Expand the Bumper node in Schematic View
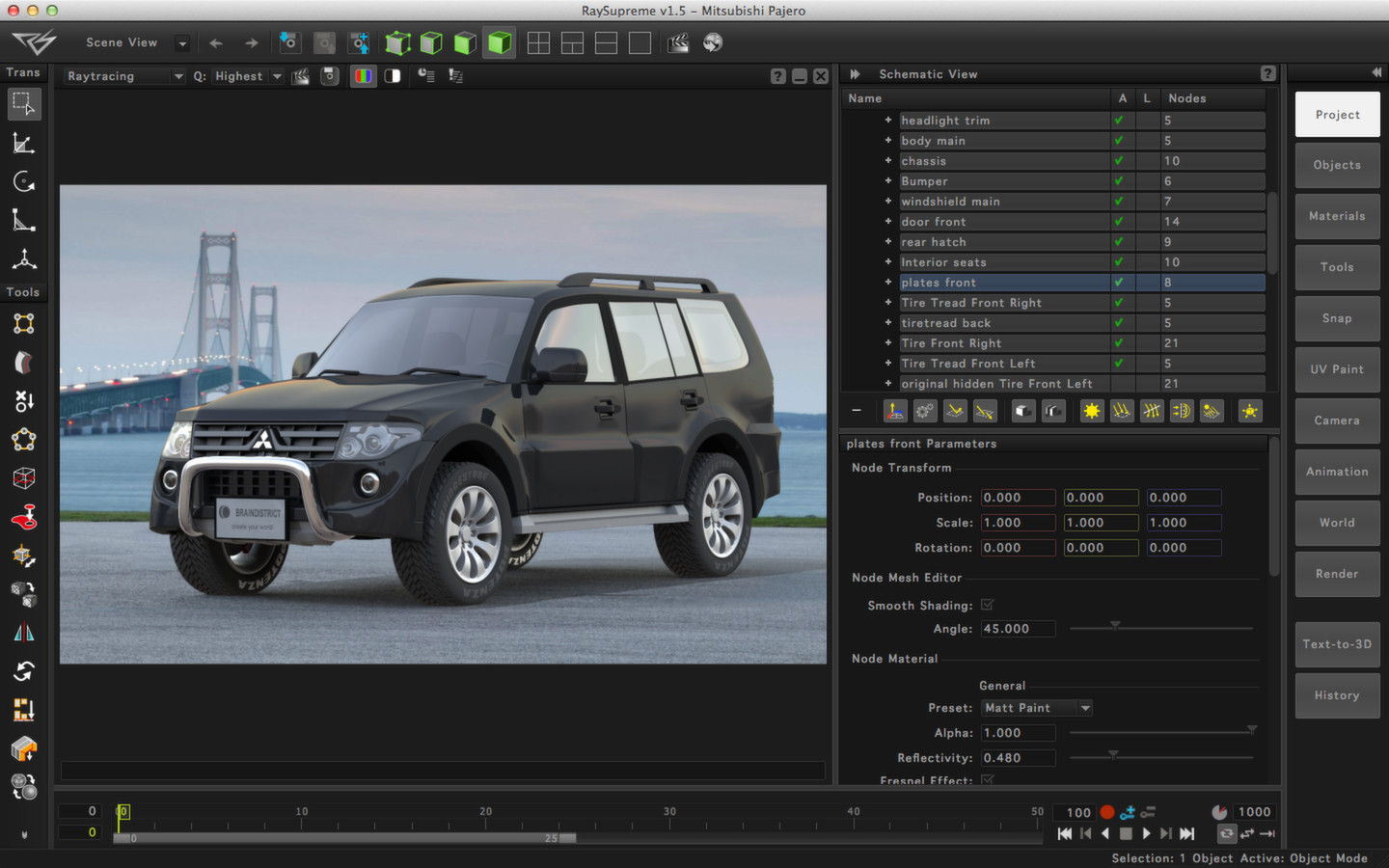 [887, 180]
